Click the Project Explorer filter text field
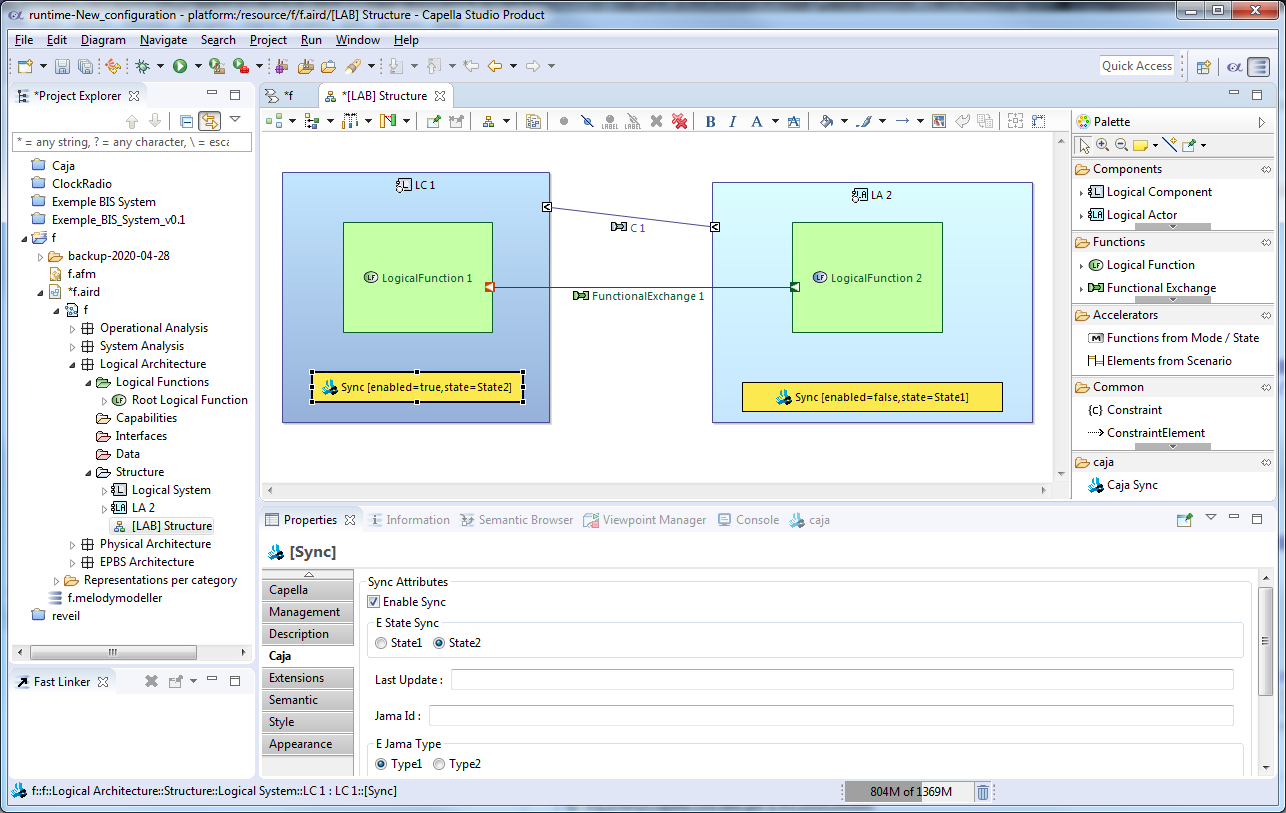Viewport: 1286px width, 813px height. pos(131,142)
